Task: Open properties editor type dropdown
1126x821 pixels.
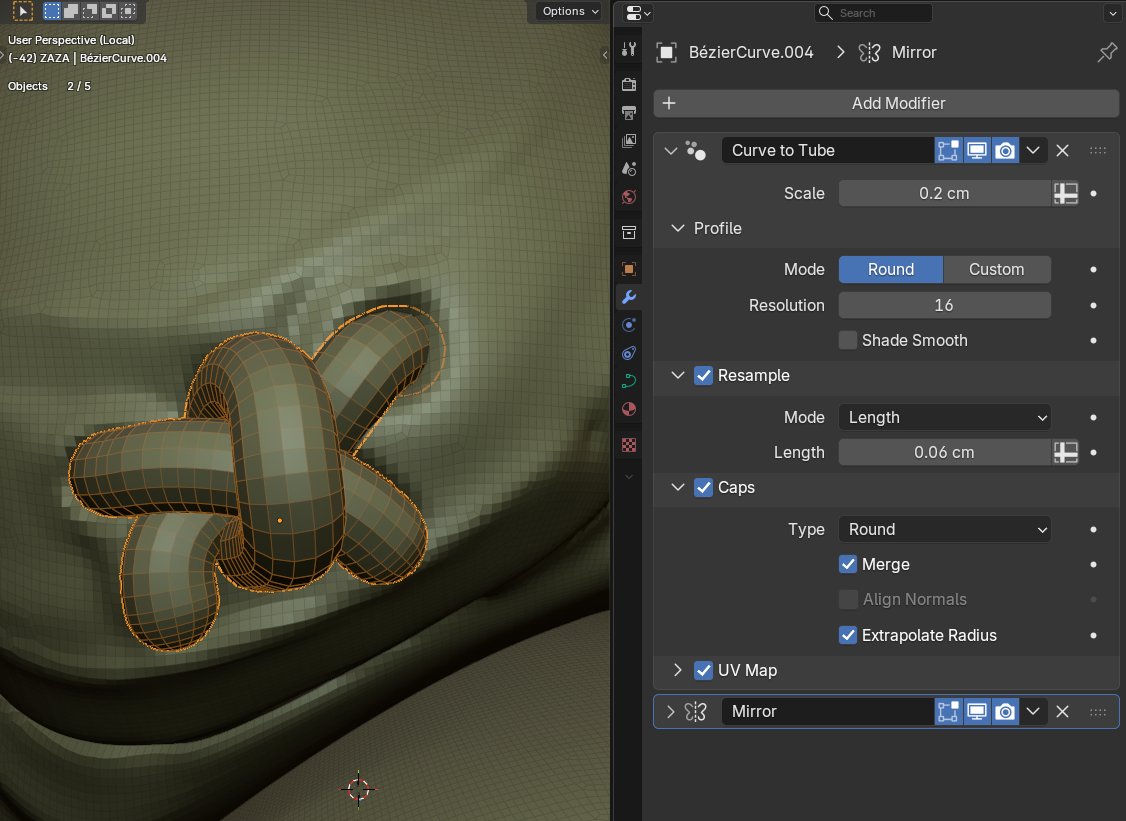Action: (638, 13)
